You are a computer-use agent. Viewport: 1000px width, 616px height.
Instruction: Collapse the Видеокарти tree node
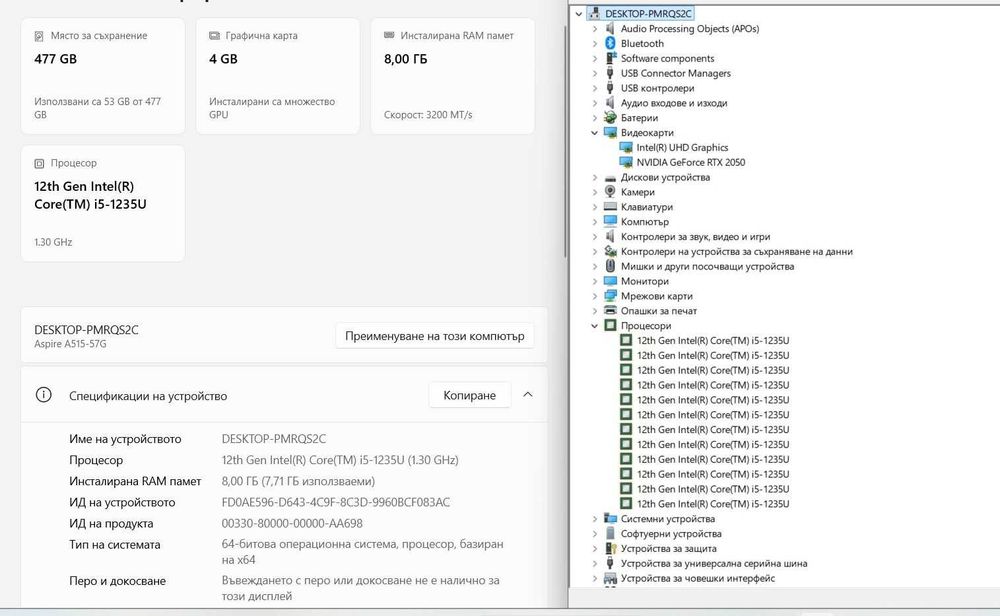click(x=595, y=133)
